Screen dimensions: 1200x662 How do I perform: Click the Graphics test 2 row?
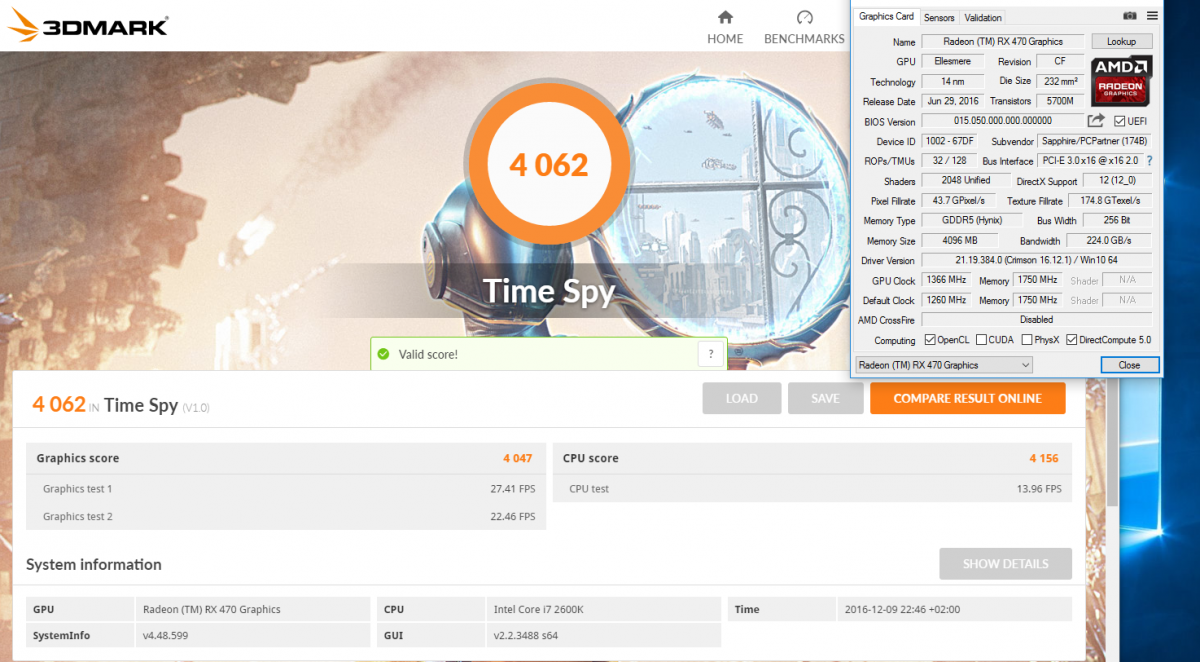point(286,517)
